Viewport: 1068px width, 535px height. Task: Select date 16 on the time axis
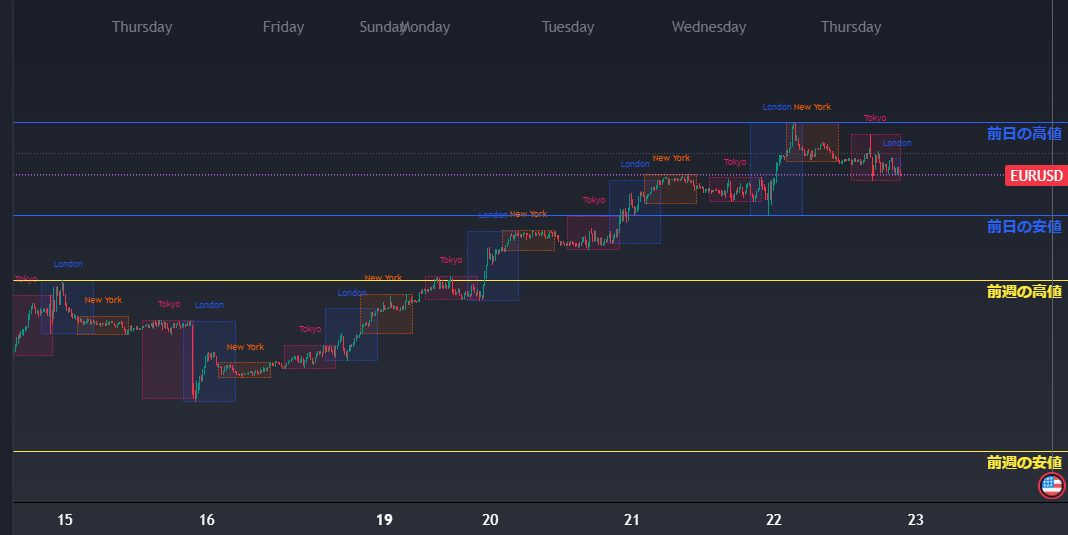click(207, 520)
